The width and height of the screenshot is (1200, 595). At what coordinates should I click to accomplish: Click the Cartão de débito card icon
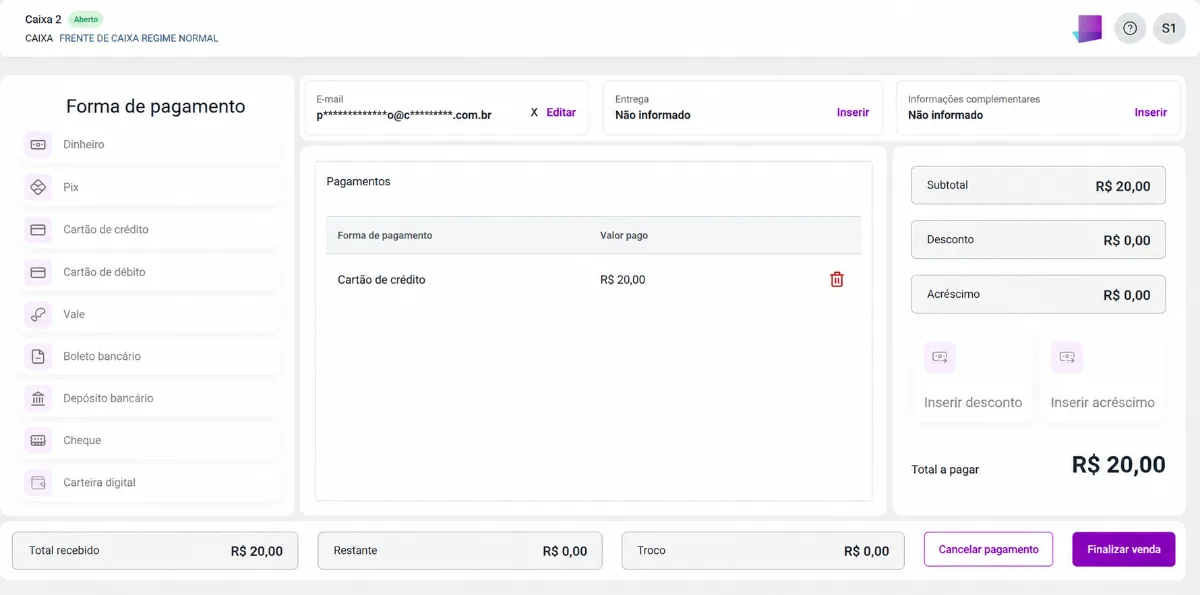tap(38, 272)
